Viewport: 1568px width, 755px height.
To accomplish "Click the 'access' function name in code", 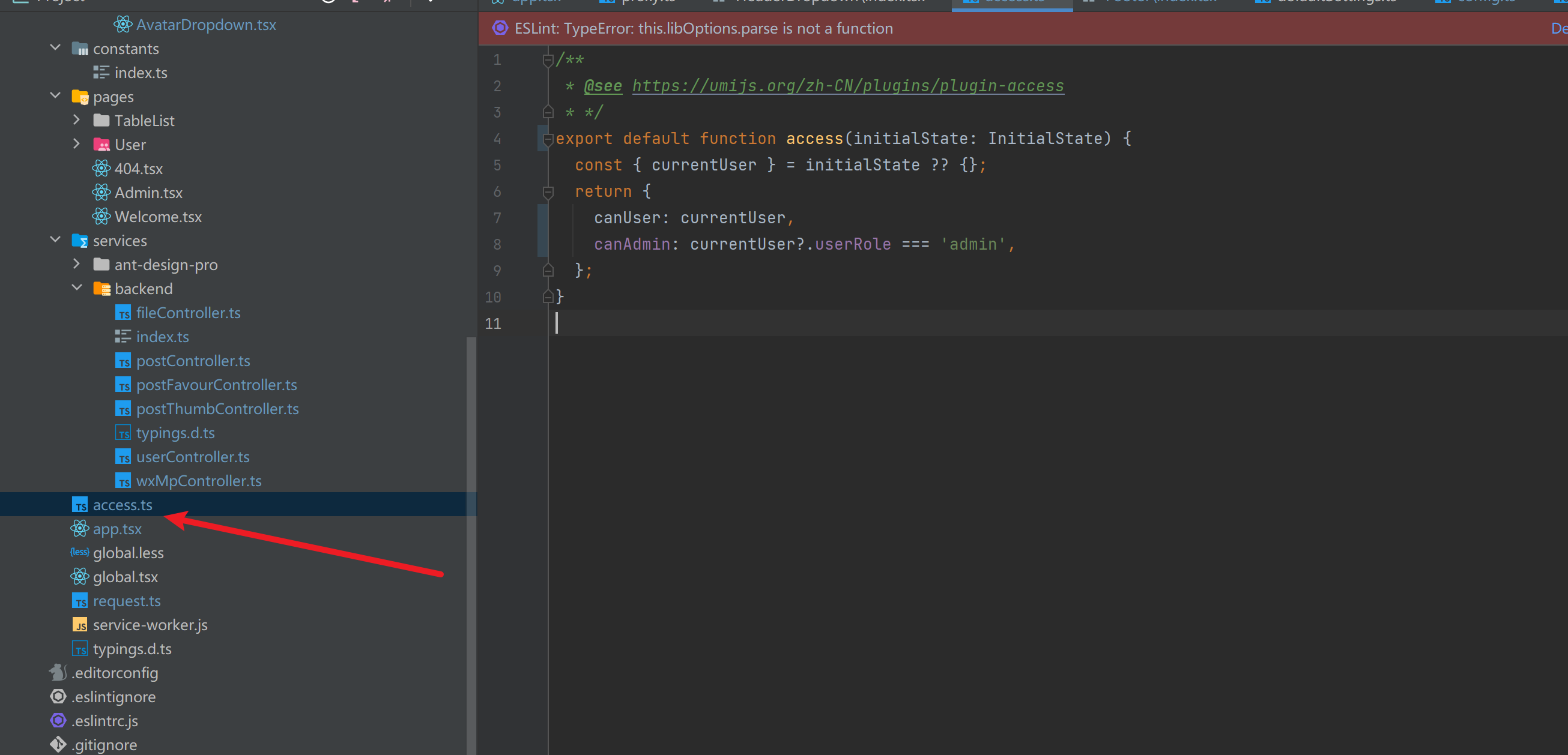I will point(814,139).
